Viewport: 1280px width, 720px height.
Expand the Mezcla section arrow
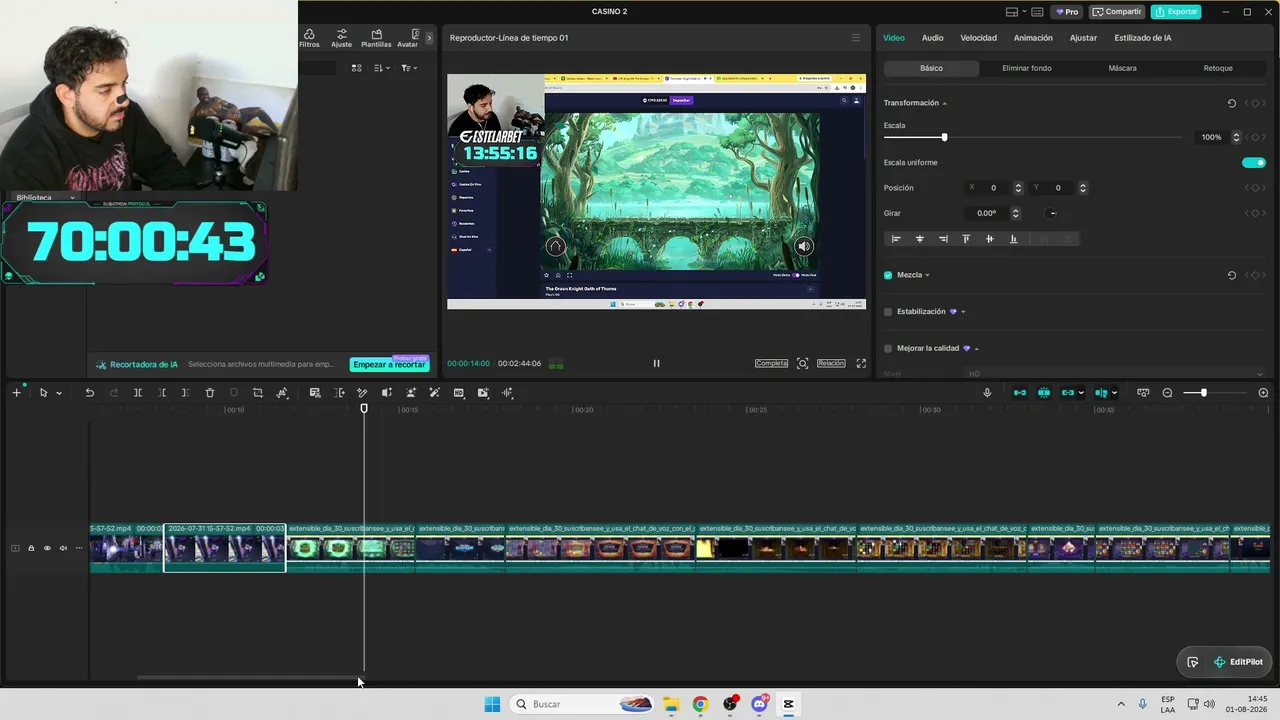(927, 275)
